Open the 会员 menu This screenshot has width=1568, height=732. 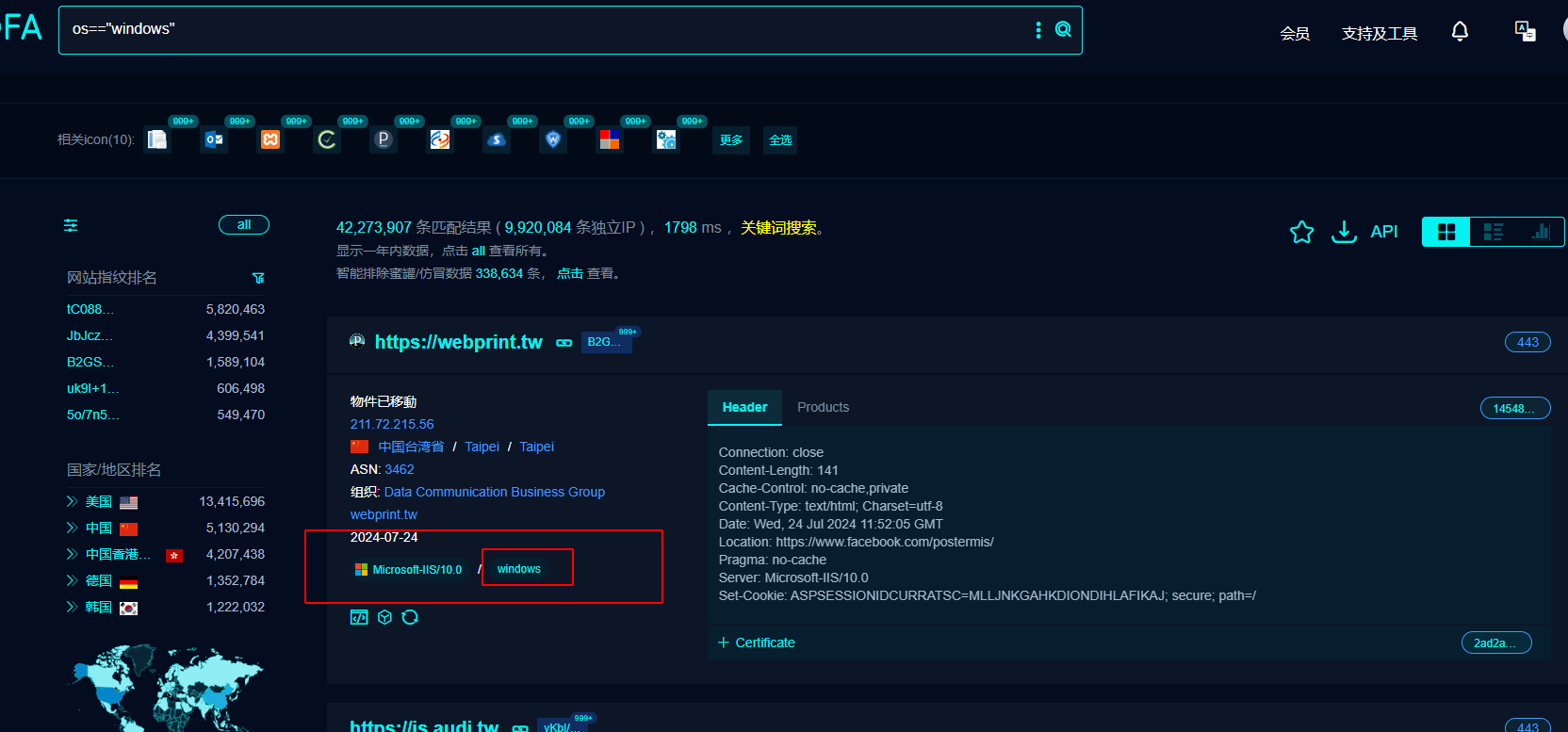click(x=1295, y=33)
